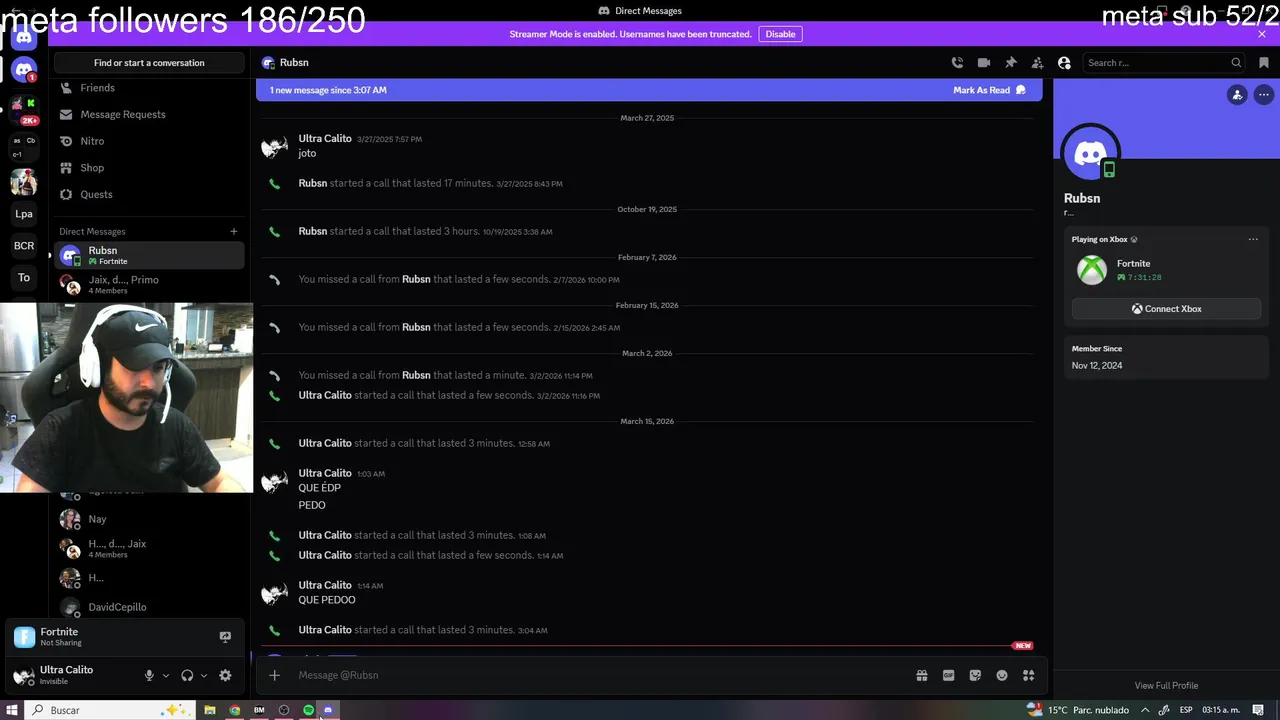Show hidden system tray icons
Image resolution: width=1280 pixels, height=720 pixels.
point(1145,710)
